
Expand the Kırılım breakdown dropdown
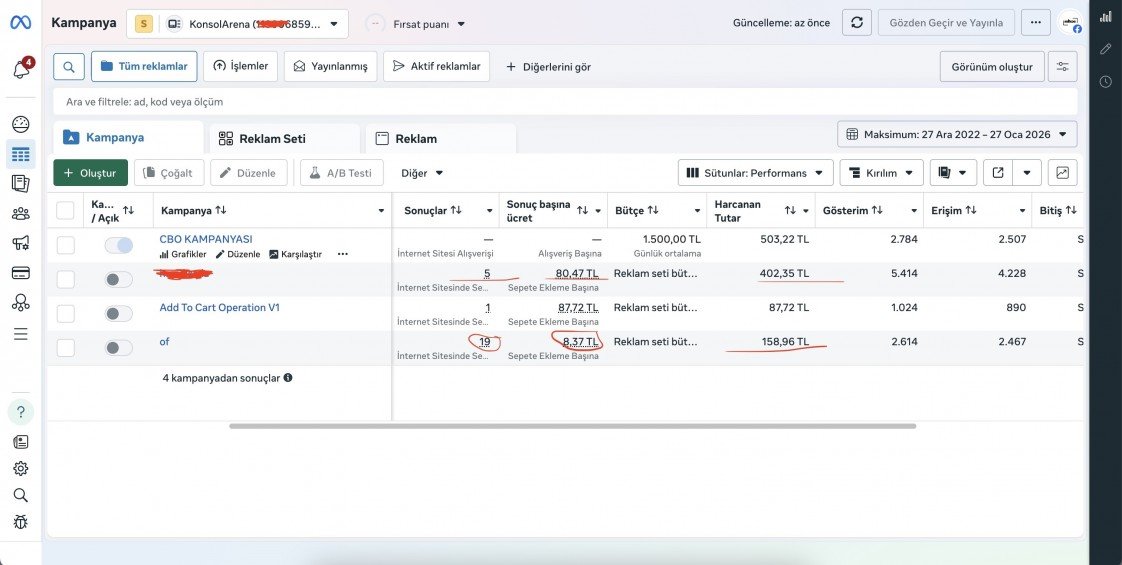(882, 173)
